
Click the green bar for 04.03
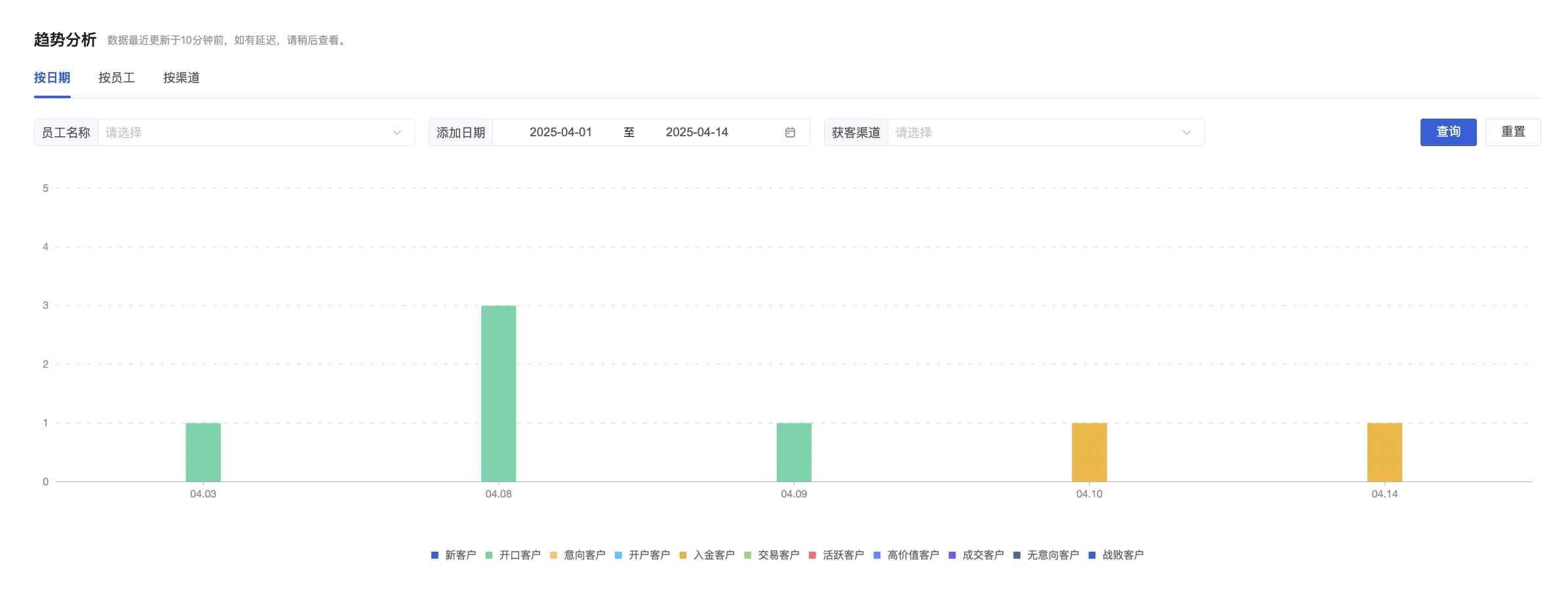[x=203, y=452]
